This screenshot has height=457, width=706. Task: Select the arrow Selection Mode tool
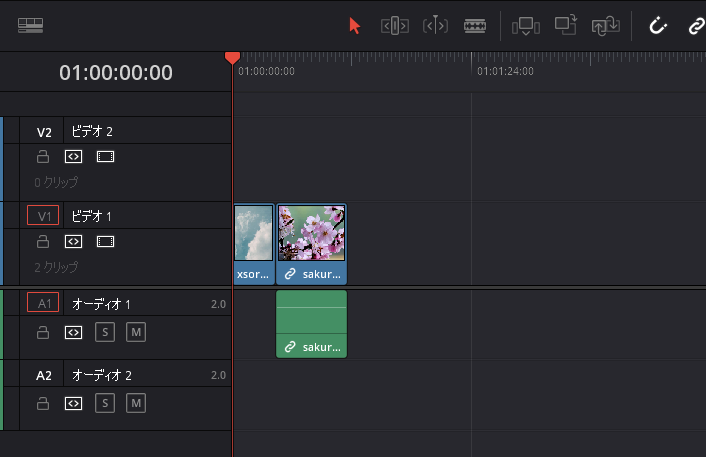[354, 26]
